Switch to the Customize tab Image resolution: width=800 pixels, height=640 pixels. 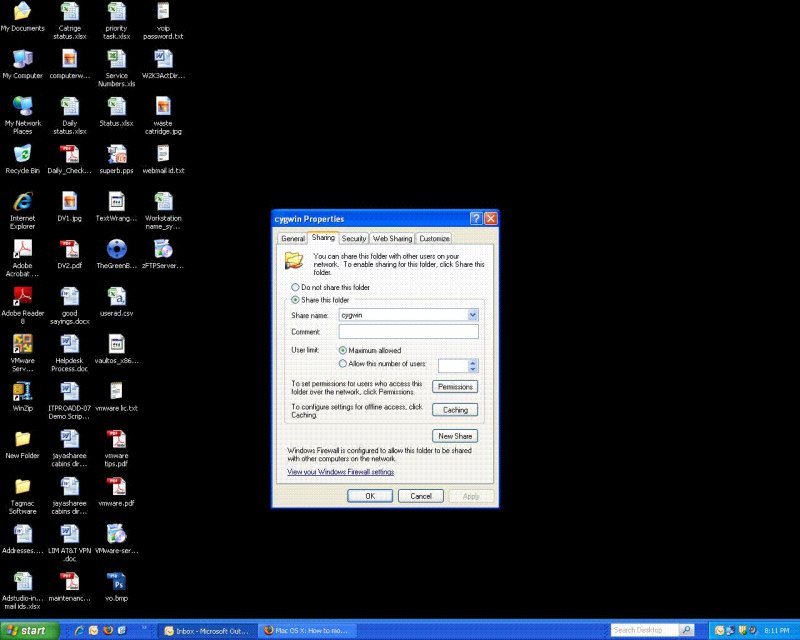coord(434,238)
